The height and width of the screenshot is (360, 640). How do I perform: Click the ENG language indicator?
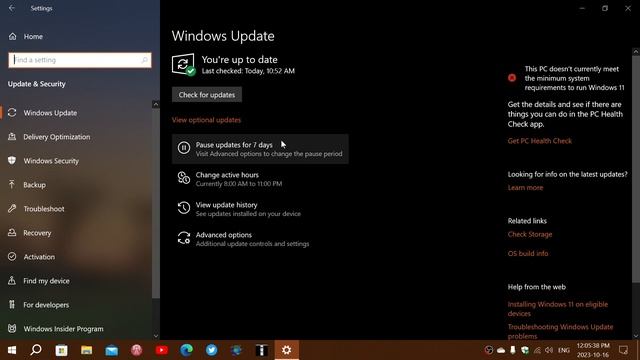point(564,350)
